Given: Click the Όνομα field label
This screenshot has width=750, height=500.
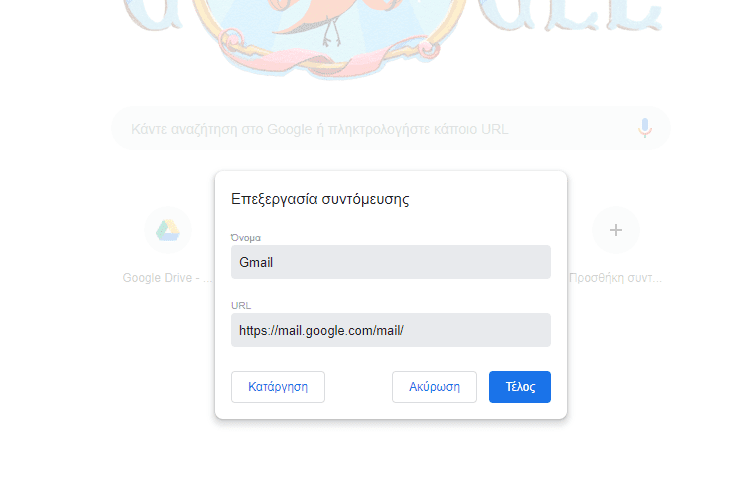Looking at the screenshot, I should (246, 237).
